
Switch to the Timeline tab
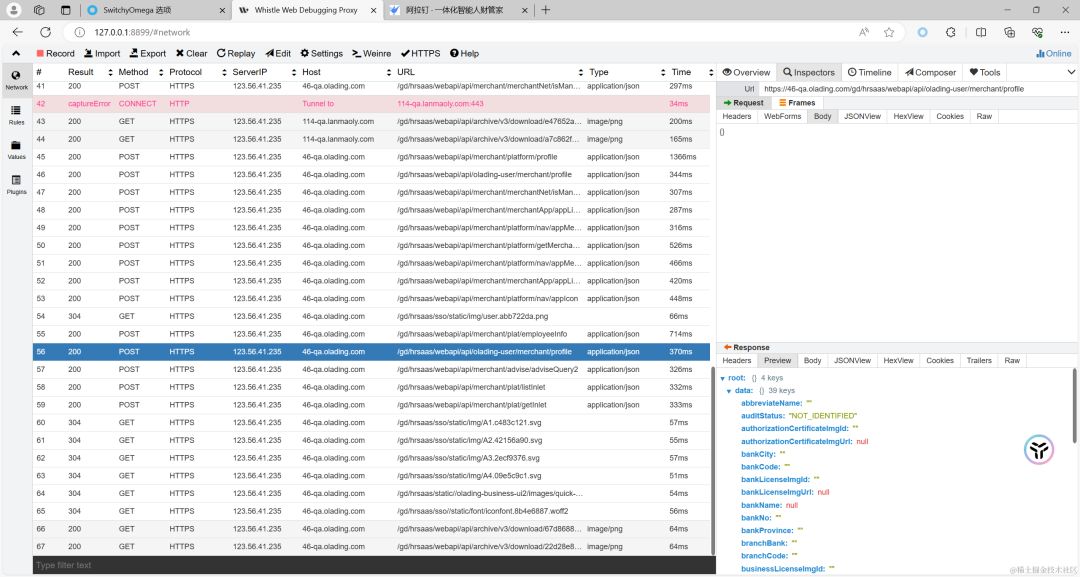870,72
